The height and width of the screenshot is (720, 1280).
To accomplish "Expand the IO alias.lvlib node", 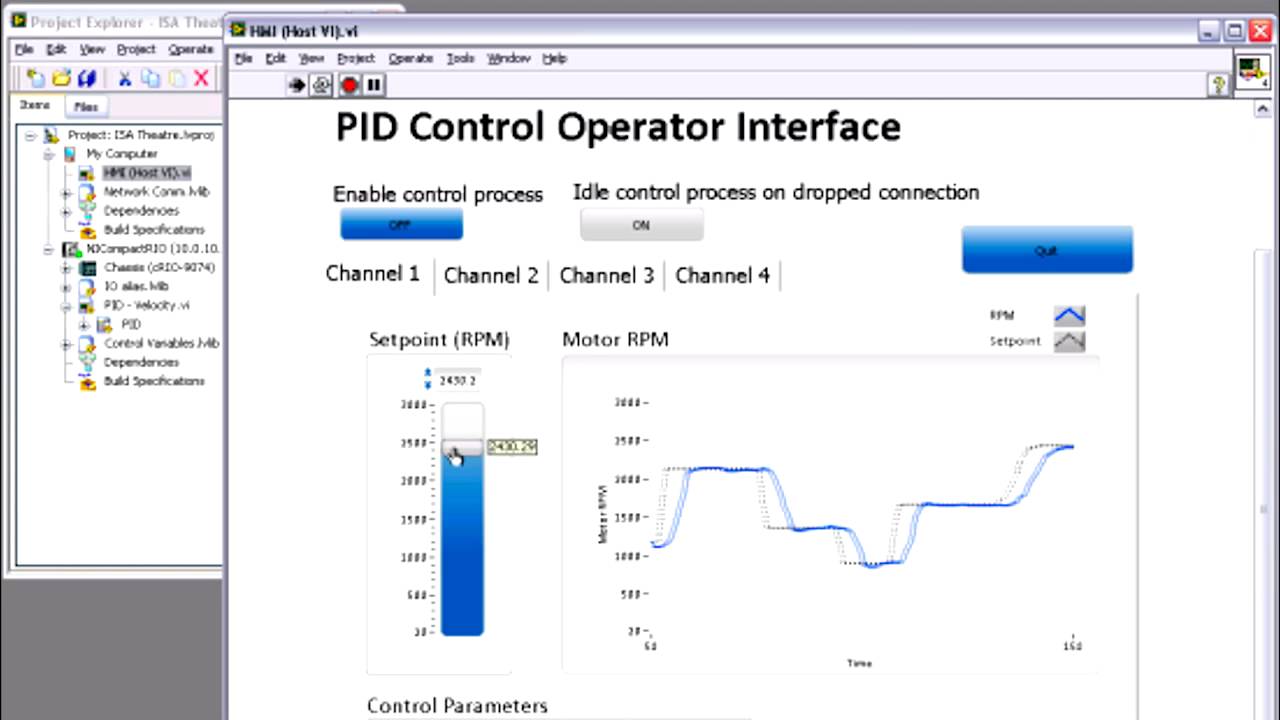I will pyautogui.click(x=67, y=287).
